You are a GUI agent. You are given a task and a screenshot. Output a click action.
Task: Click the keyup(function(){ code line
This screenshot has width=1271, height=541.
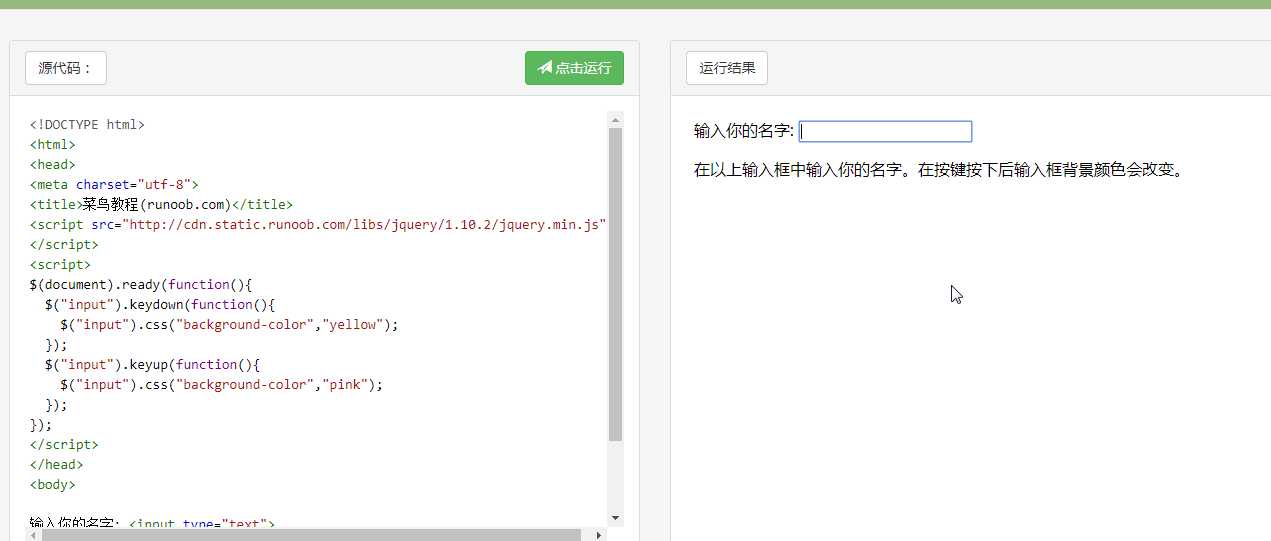[152, 365]
